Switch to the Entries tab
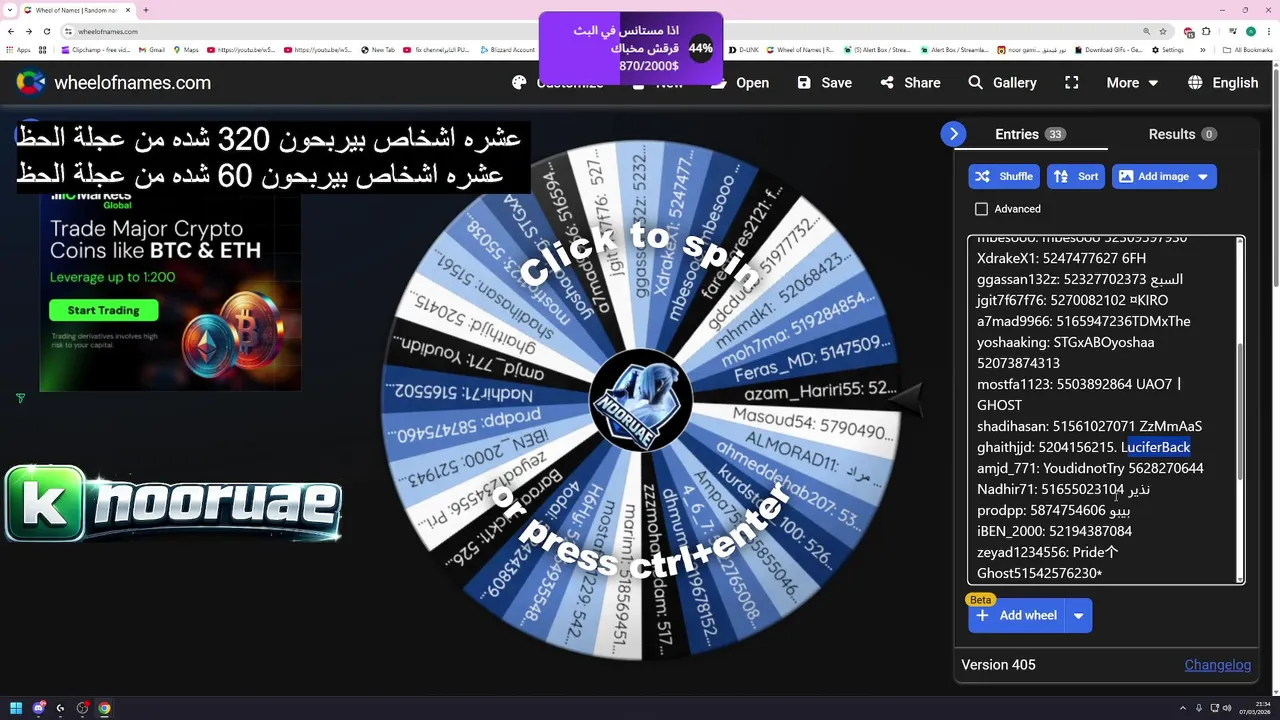 click(x=1030, y=134)
